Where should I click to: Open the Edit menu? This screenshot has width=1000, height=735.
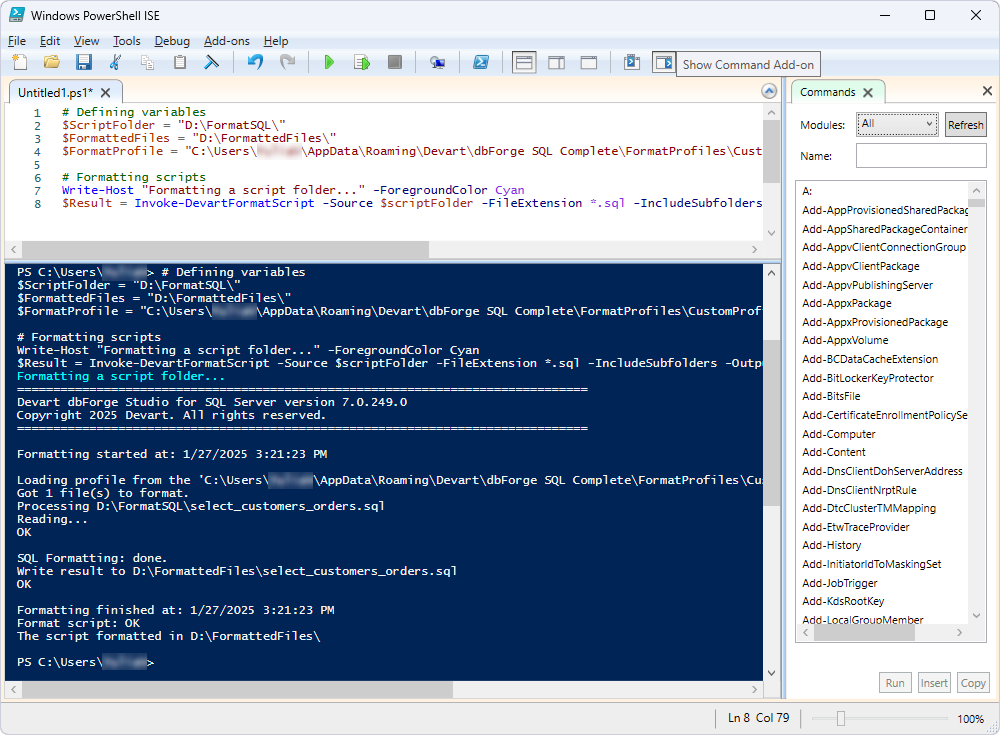[50, 41]
